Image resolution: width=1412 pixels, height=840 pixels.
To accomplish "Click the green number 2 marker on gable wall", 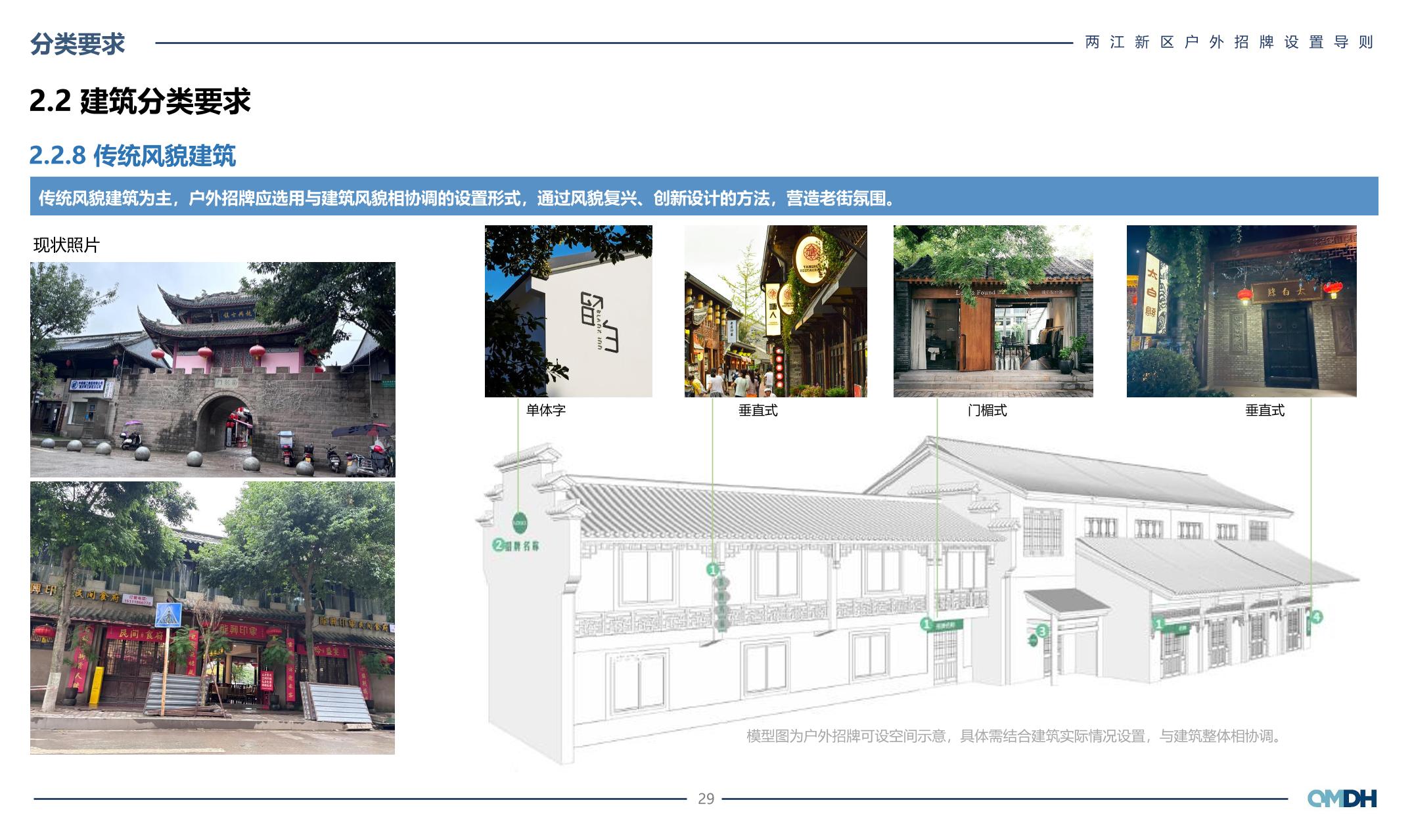I will pyautogui.click(x=499, y=544).
